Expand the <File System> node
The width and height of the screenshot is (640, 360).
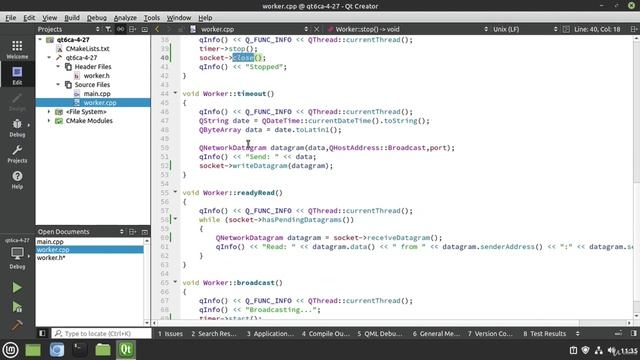[49, 111]
